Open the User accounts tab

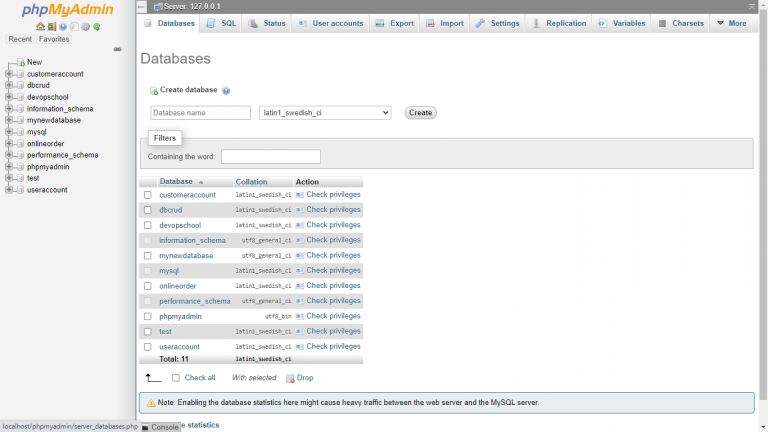coord(331,24)
